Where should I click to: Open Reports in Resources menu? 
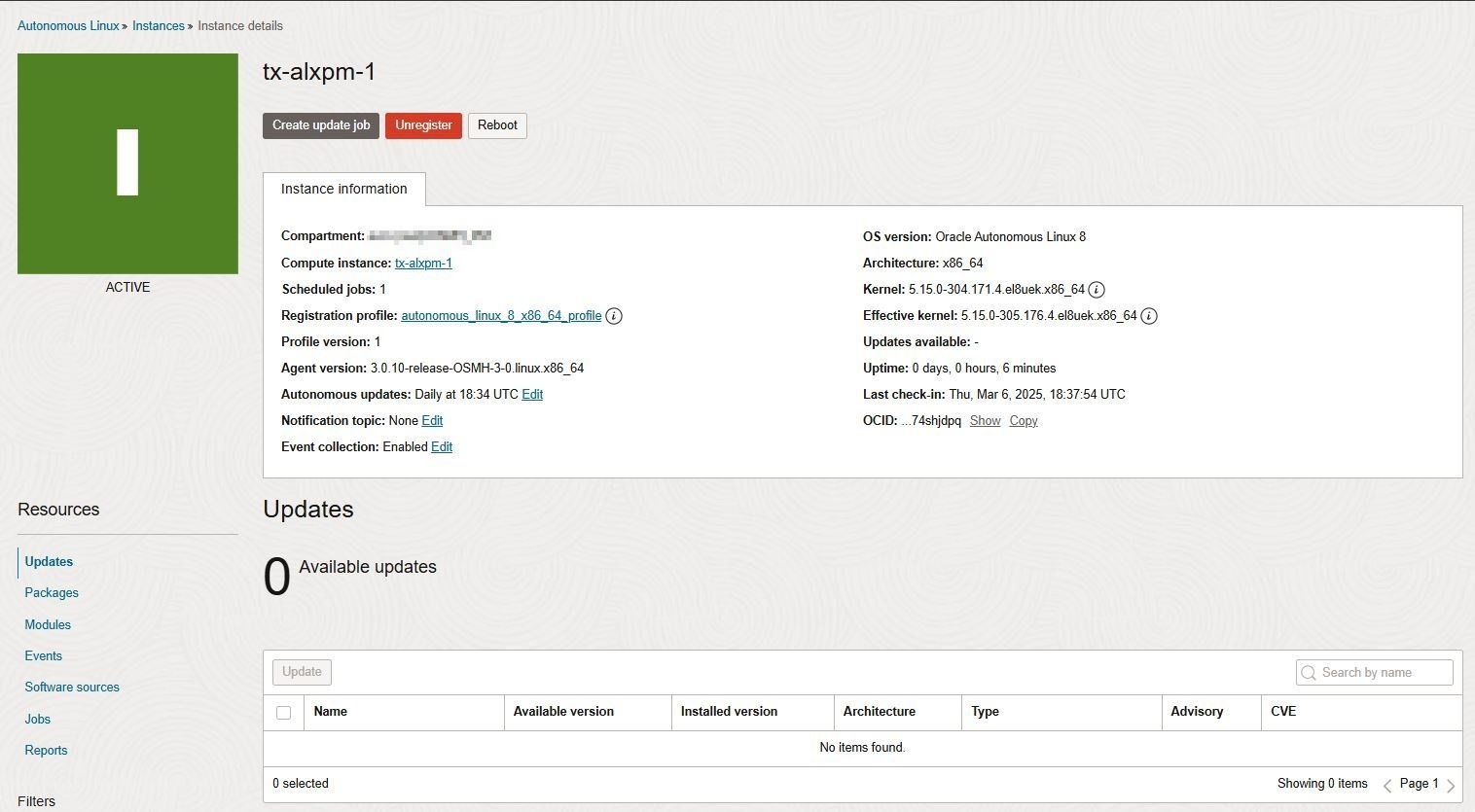click(46, 751)
